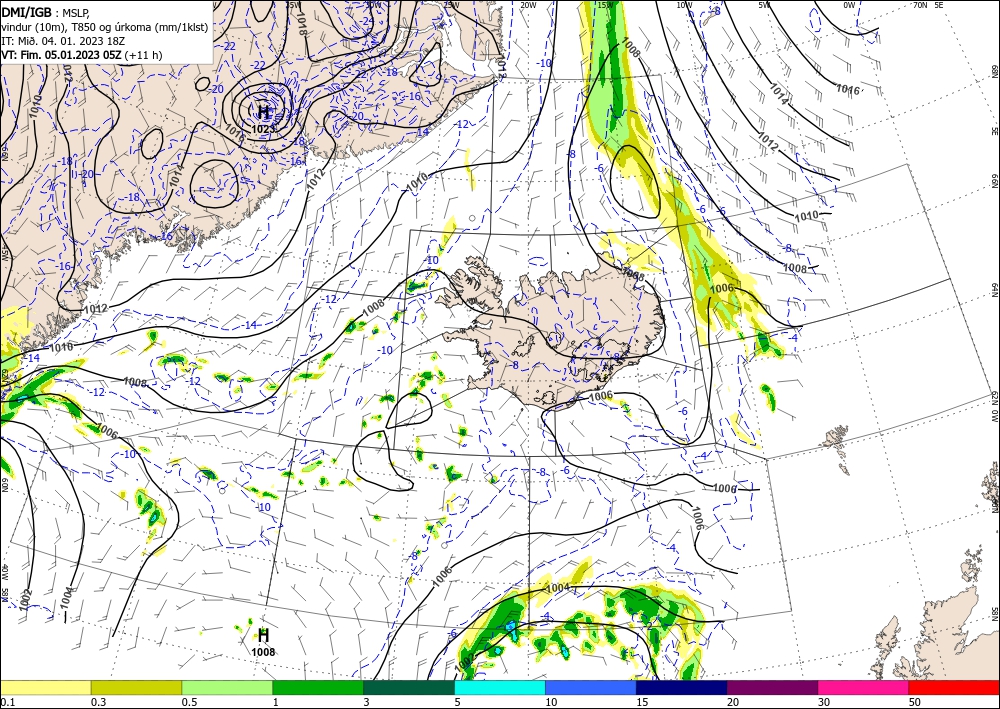Screen dimensions: 1000x709
Task: Click the legend value label 0.3
Action: pyautogui.click(x=98, y=702)
